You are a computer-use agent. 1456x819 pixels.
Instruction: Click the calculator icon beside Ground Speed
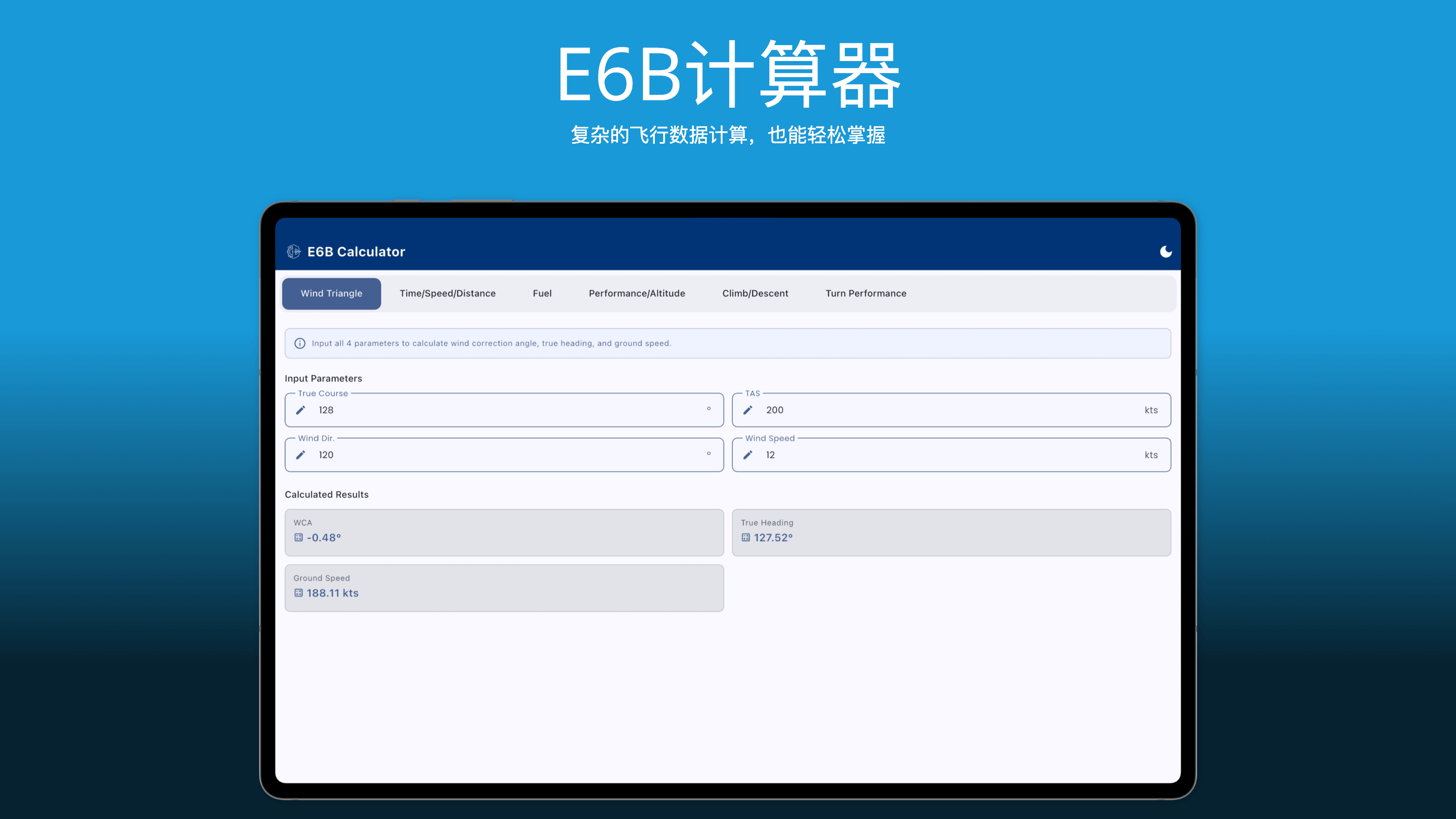click(298, 593)
